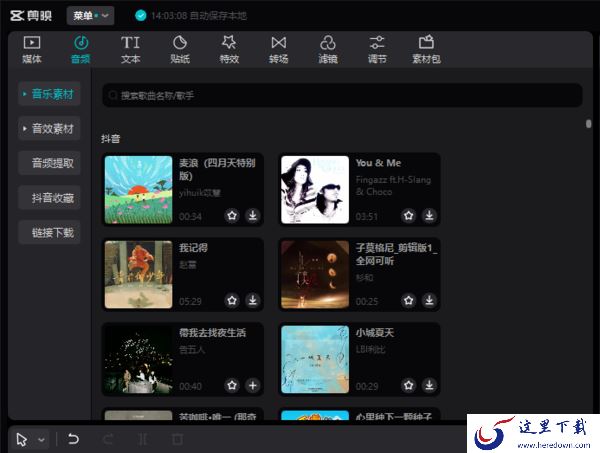The height and width of the screenshot is (453, 600).
Task: Open the 媒体 media tab
Action: pos(32,49)
